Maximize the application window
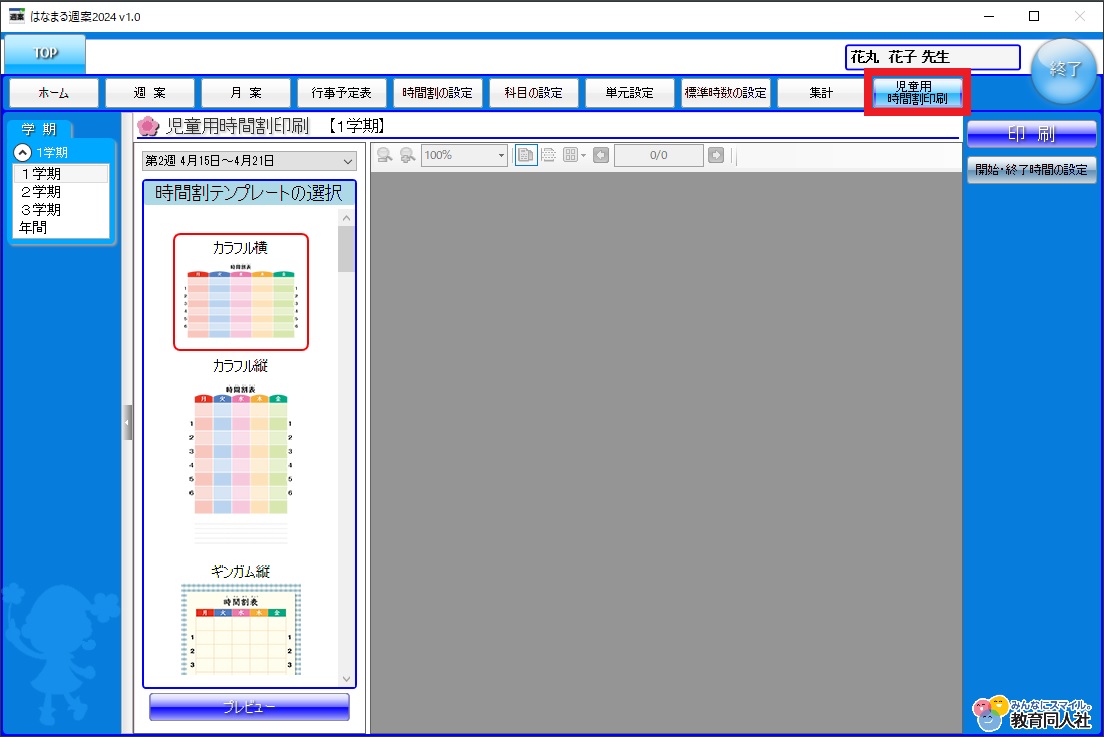 (1034, 16)
